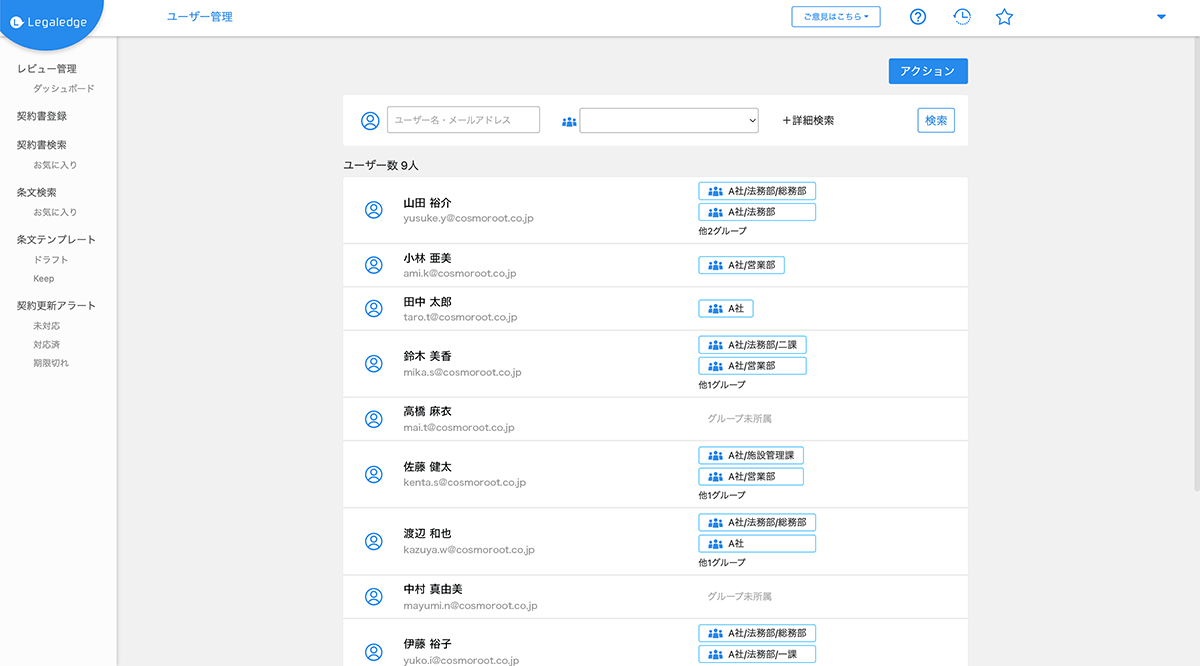
Task: Expand the ＋詳細検索 advanced search
Action: [x=808, y=121]
